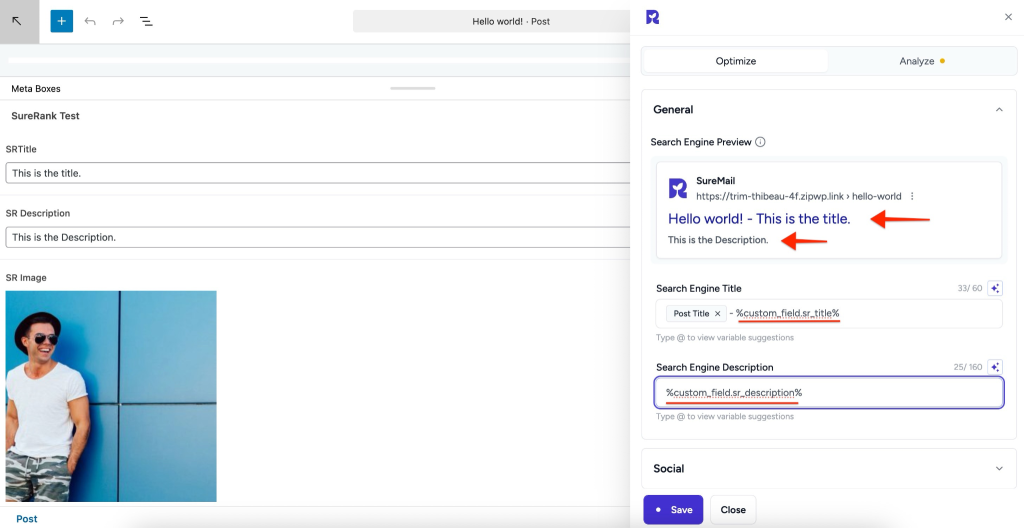Click the '33/ 60' character counter

click(x=968, y=288)
